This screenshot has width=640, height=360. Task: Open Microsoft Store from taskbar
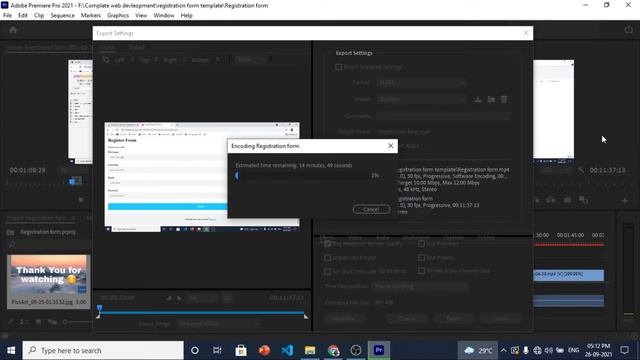[x=241, y=350]
